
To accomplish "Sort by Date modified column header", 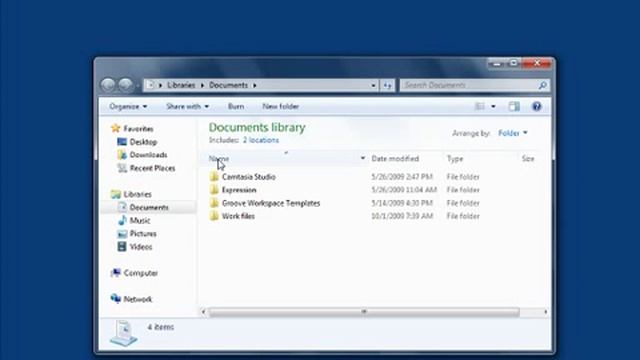I will click(x=395, y=158).
